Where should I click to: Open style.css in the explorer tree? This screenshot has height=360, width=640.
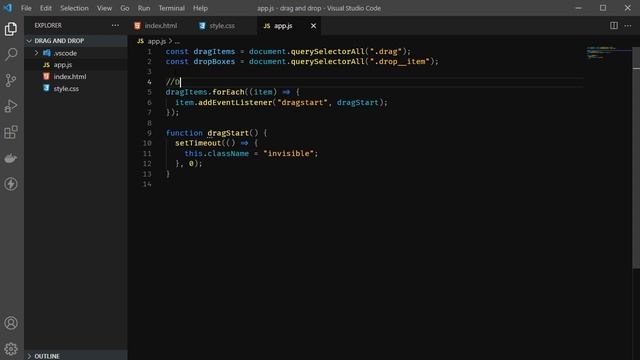click(x=66, y=89)
